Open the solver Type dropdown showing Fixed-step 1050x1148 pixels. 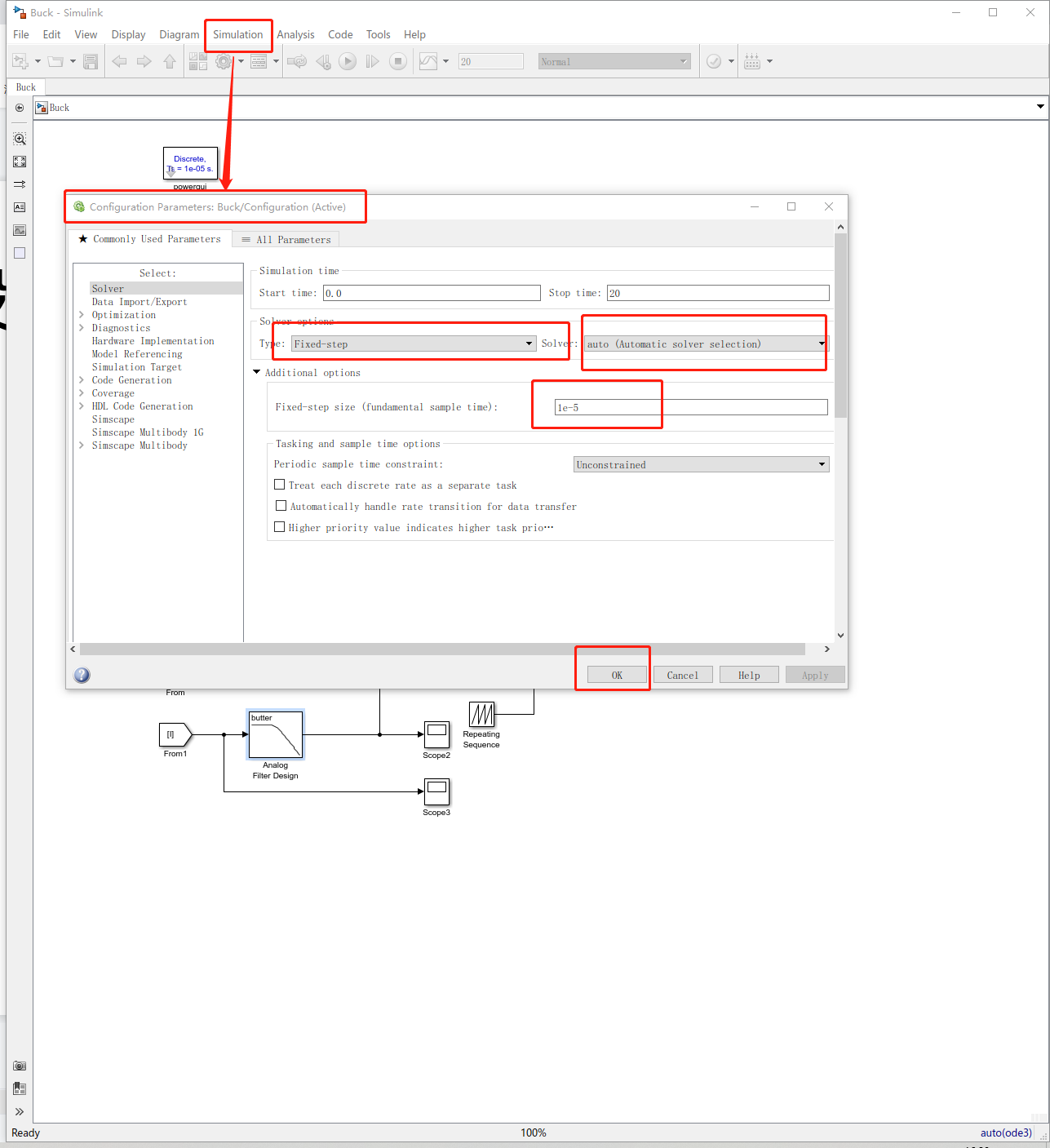coord(414,344)
